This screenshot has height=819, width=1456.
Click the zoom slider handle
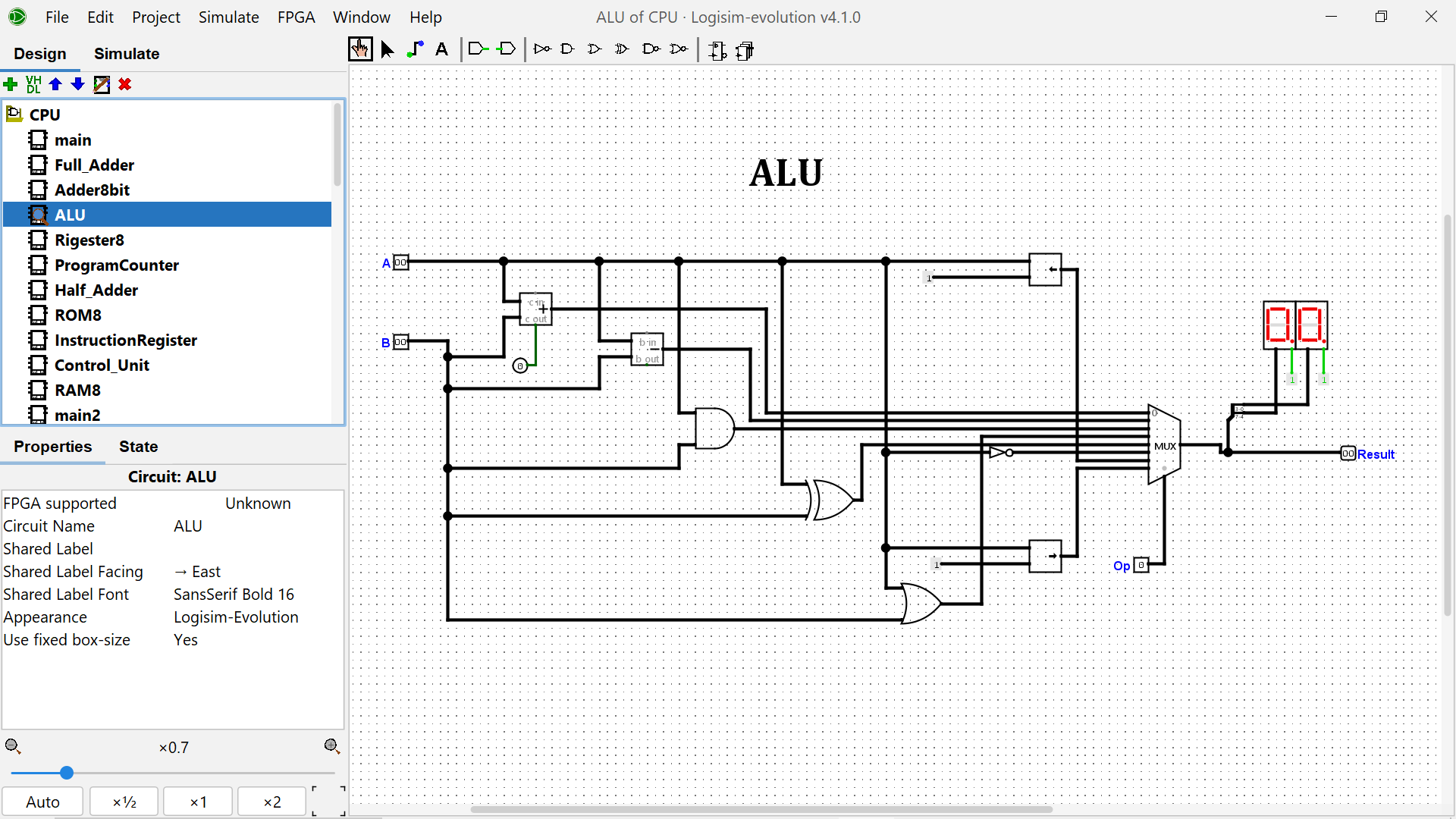click(67, 773)
